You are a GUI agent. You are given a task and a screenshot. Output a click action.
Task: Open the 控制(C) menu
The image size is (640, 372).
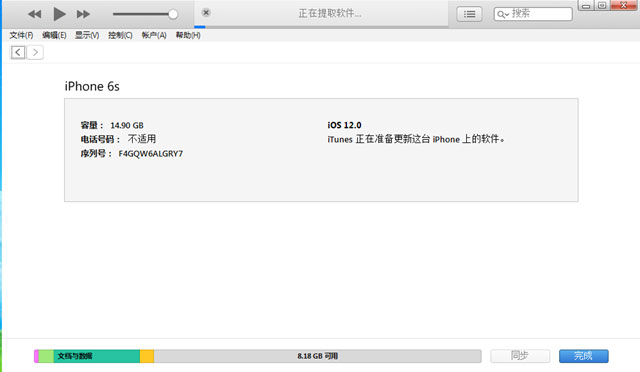120,35
